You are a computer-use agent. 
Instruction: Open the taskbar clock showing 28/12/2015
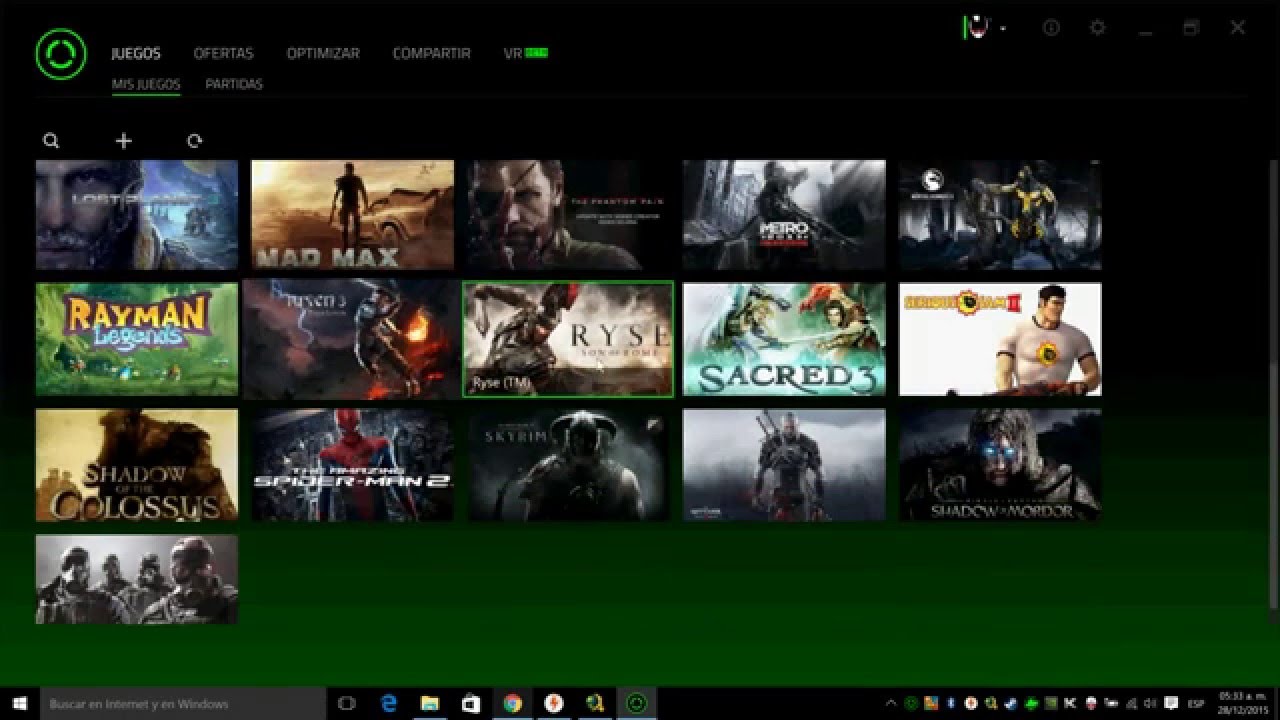[x=1241, y=704]
